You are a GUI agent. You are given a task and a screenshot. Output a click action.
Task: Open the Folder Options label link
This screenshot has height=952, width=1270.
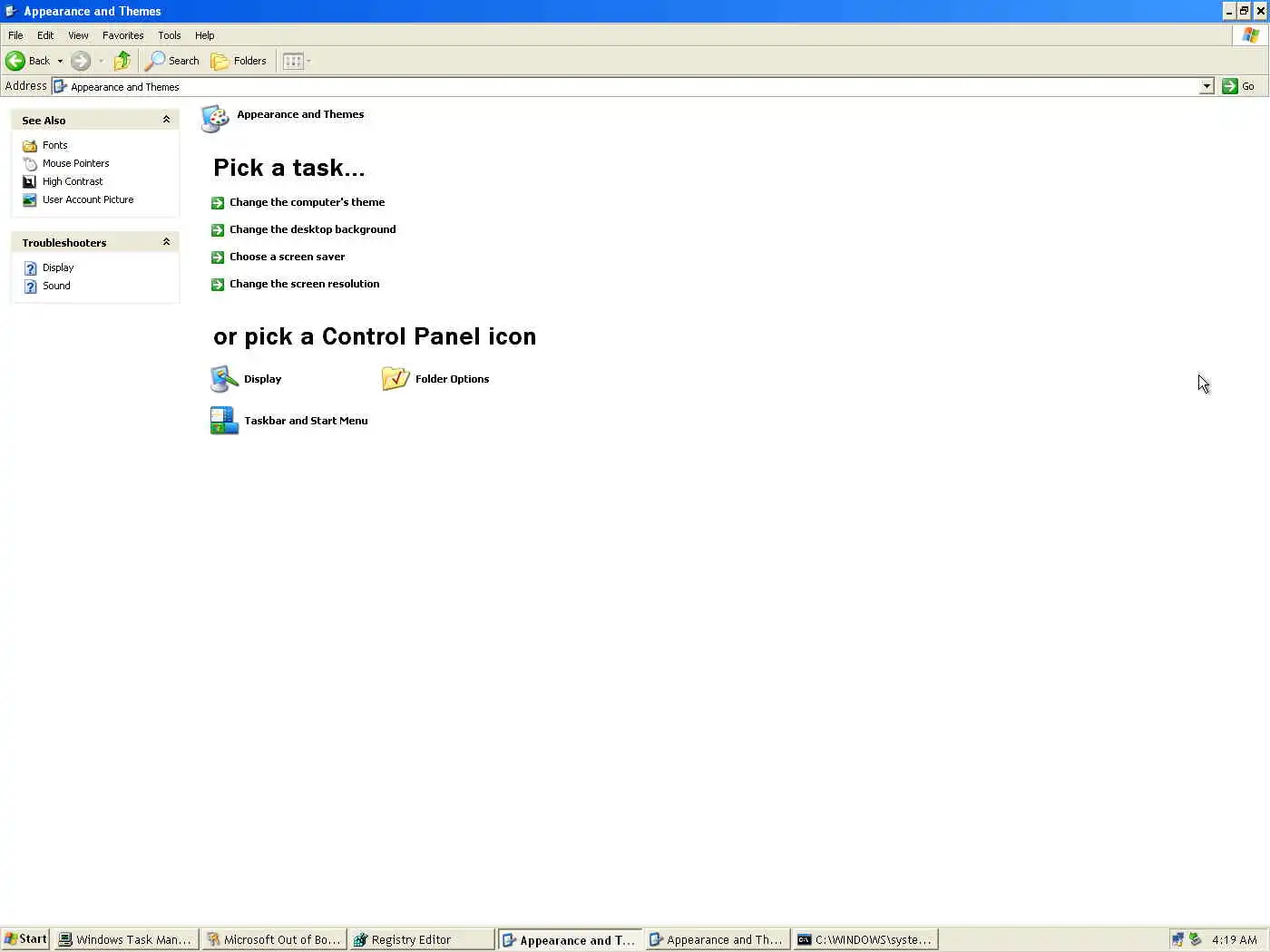pos(453,379)
